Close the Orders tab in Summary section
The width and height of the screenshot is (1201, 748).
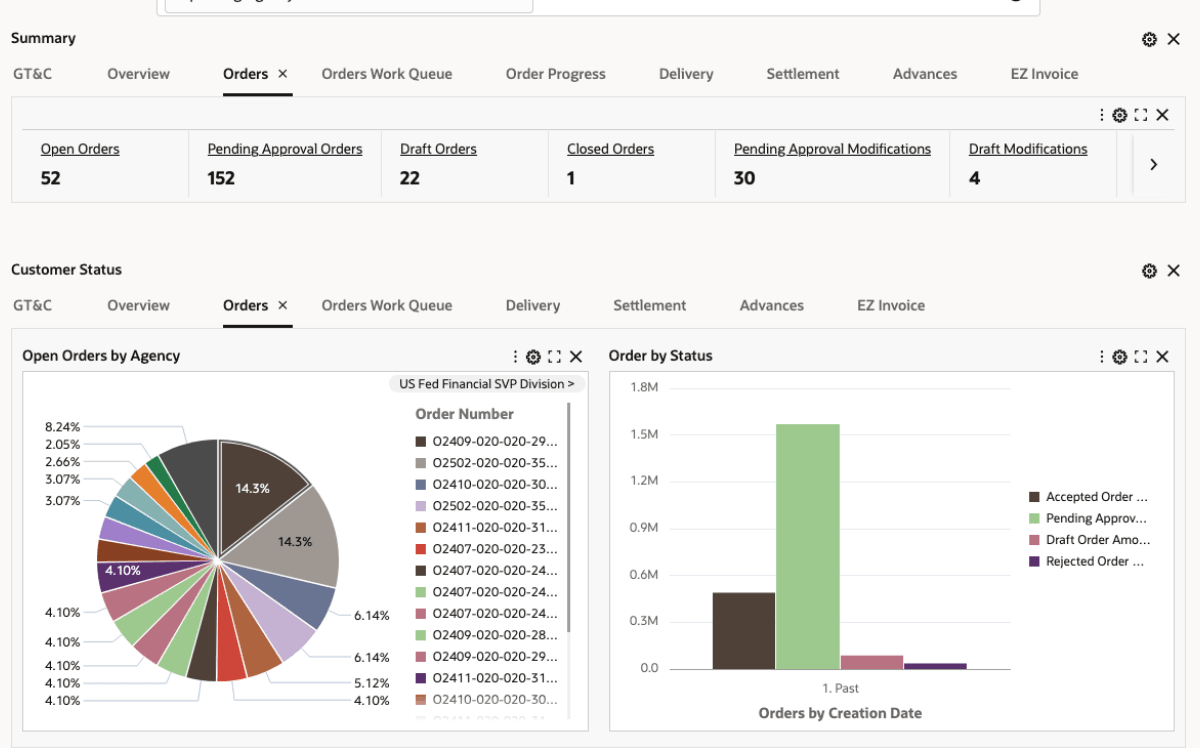(283, 74)
